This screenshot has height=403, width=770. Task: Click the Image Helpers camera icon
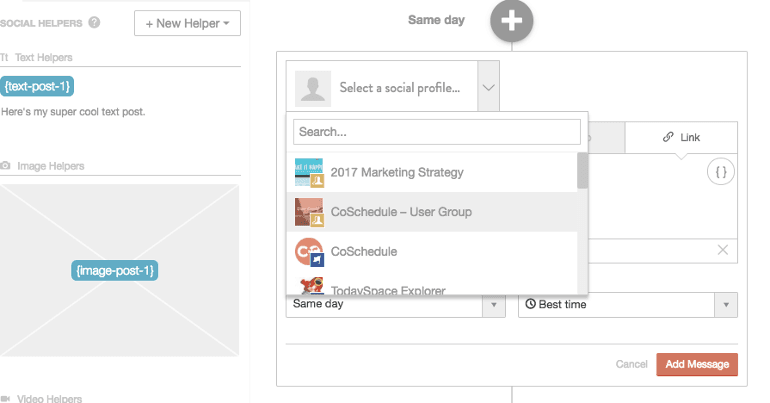pos(5,166)
